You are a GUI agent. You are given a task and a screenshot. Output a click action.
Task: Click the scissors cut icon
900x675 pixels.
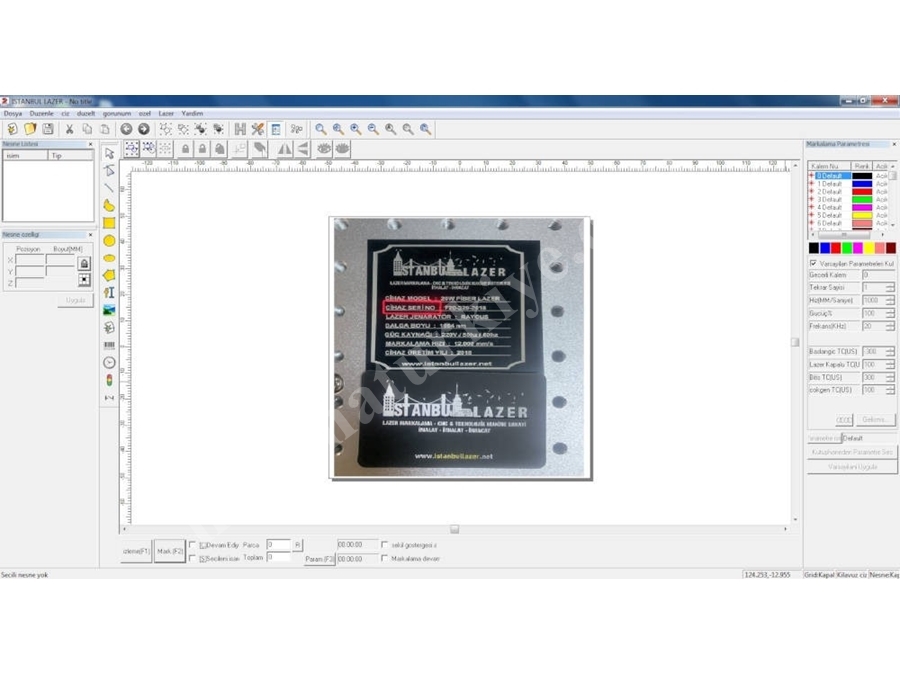(x=69, y=129)
